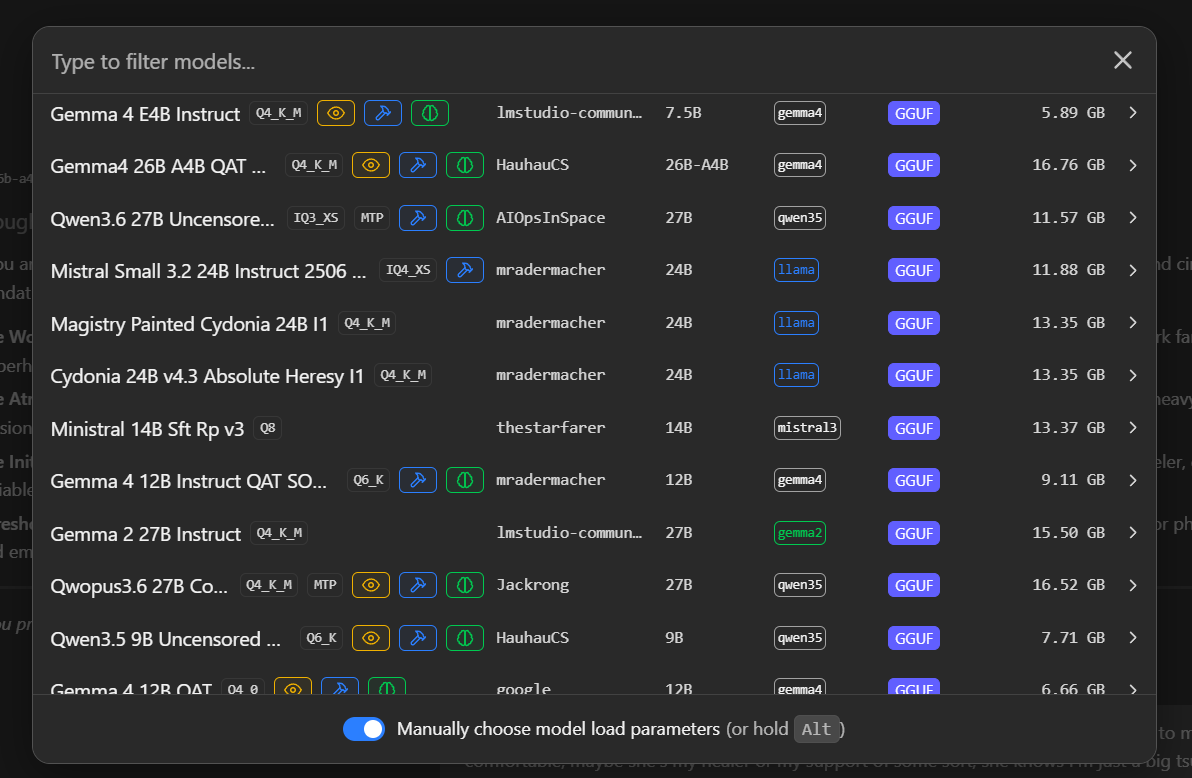Expand the Gemma4 26B A4B QAT row chevron
This screenshot has width=1192, height=778.
coord(1133,165)
